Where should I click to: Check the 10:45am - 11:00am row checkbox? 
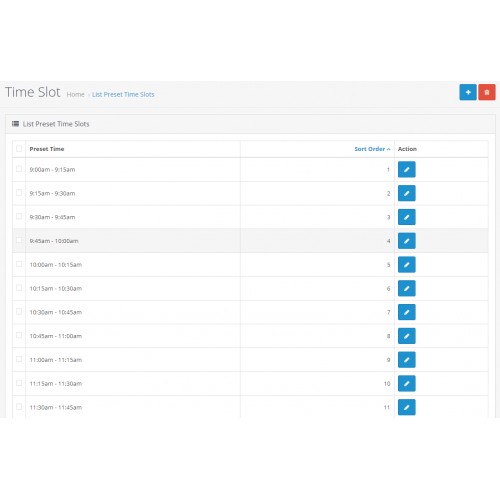(x=19, y=335)
